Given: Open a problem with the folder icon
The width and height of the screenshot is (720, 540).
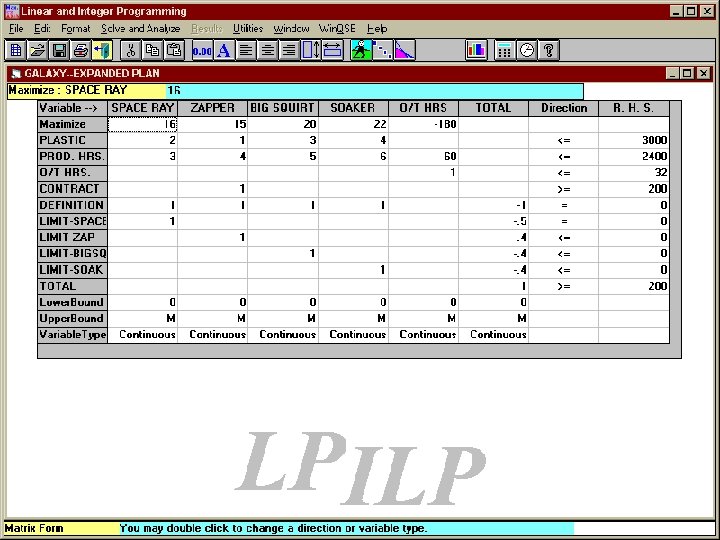Looking at the screenshot, I should [x=38, y=50].
